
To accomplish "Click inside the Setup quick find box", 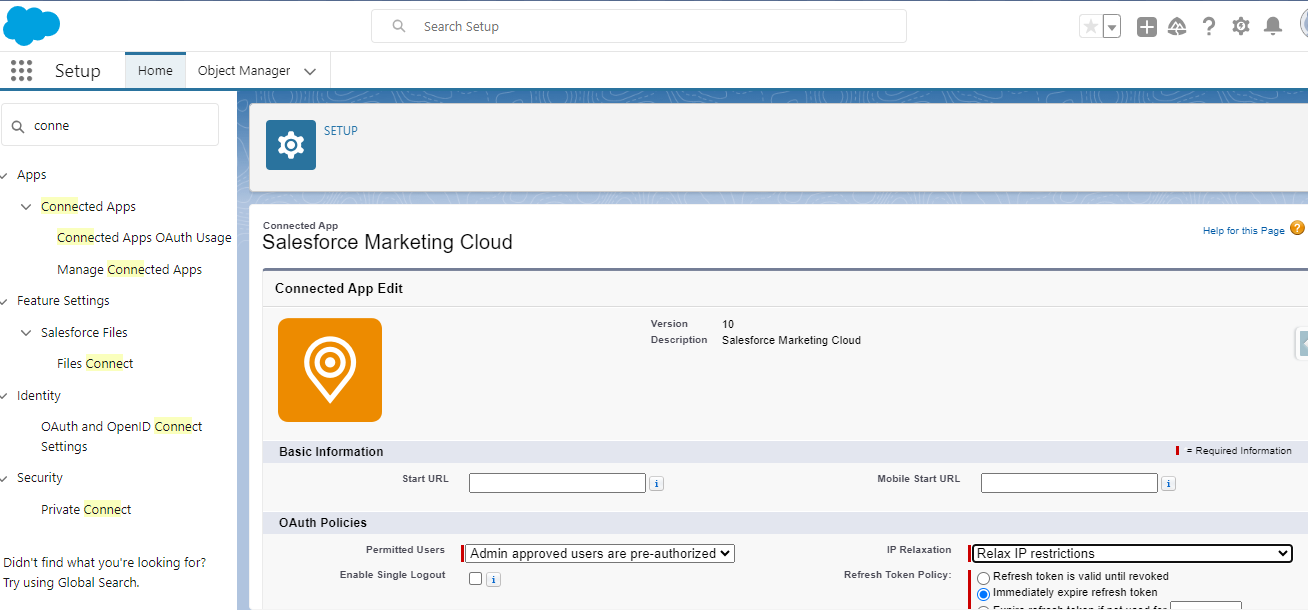I will click(x=110, y=124).
